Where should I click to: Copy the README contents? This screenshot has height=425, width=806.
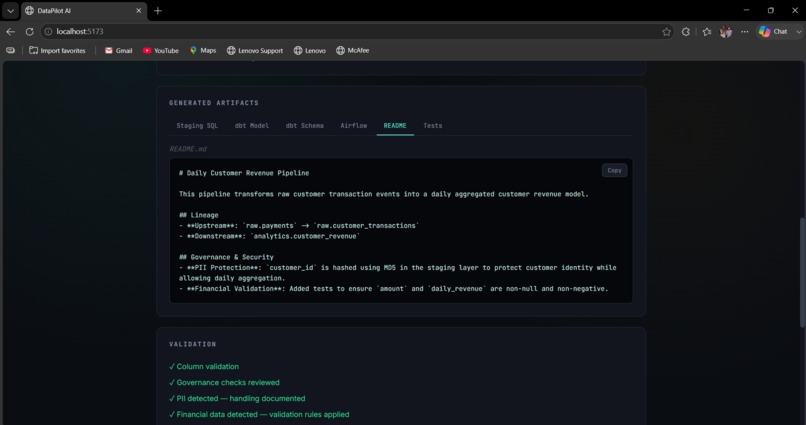point(614,170)
